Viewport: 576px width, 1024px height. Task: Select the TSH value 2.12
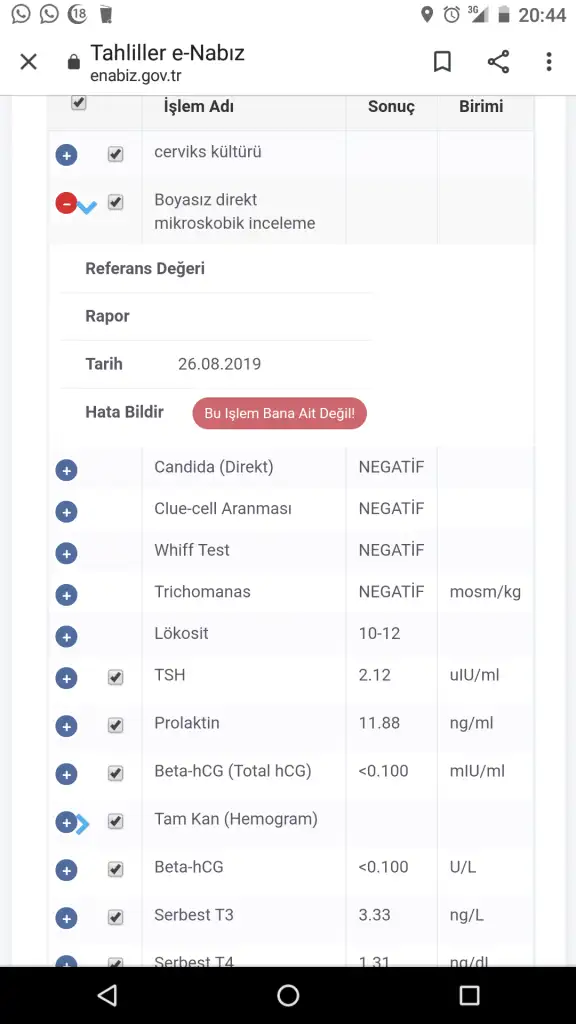(375, 675)
